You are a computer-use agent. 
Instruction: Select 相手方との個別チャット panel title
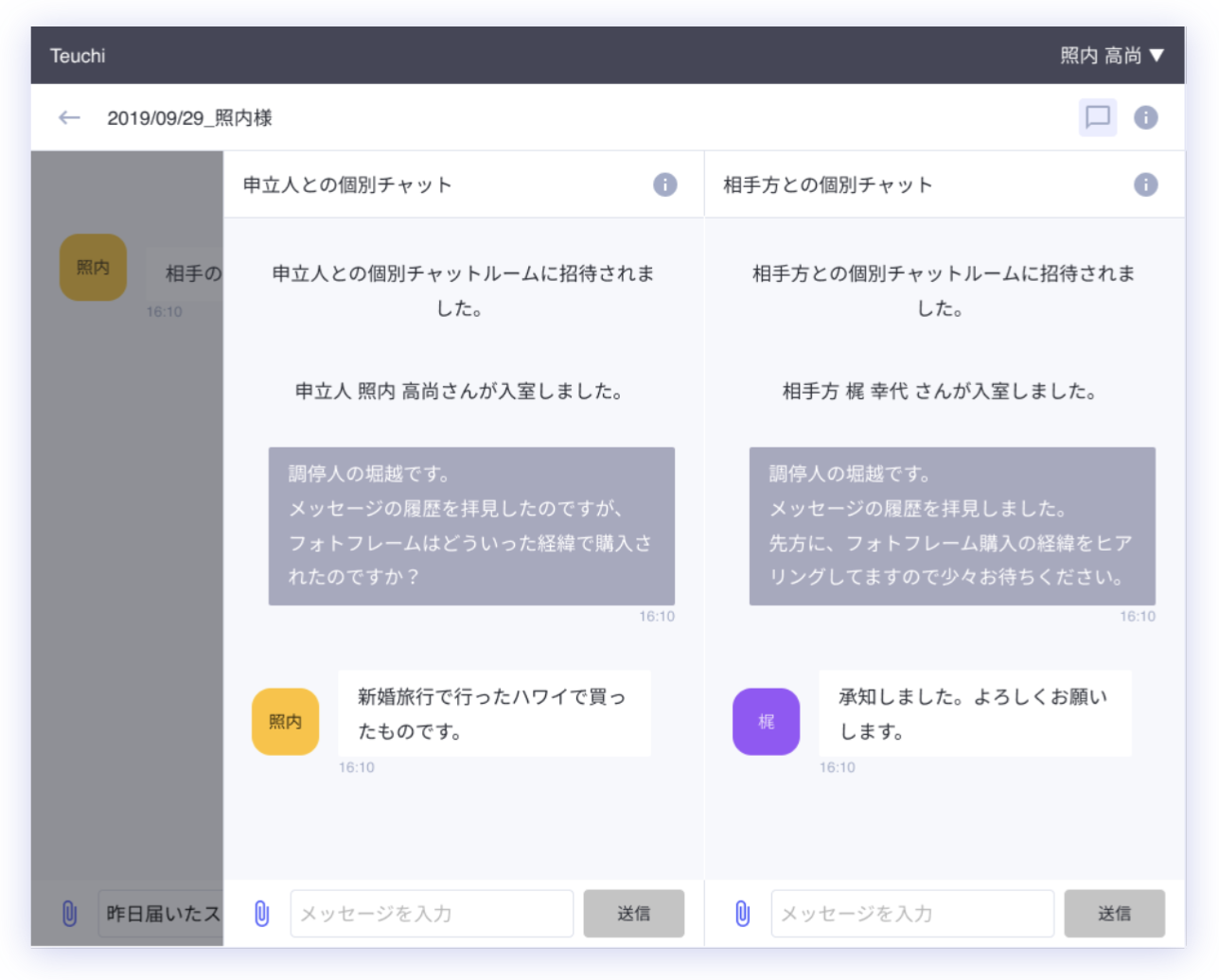(x=828, y=185)
